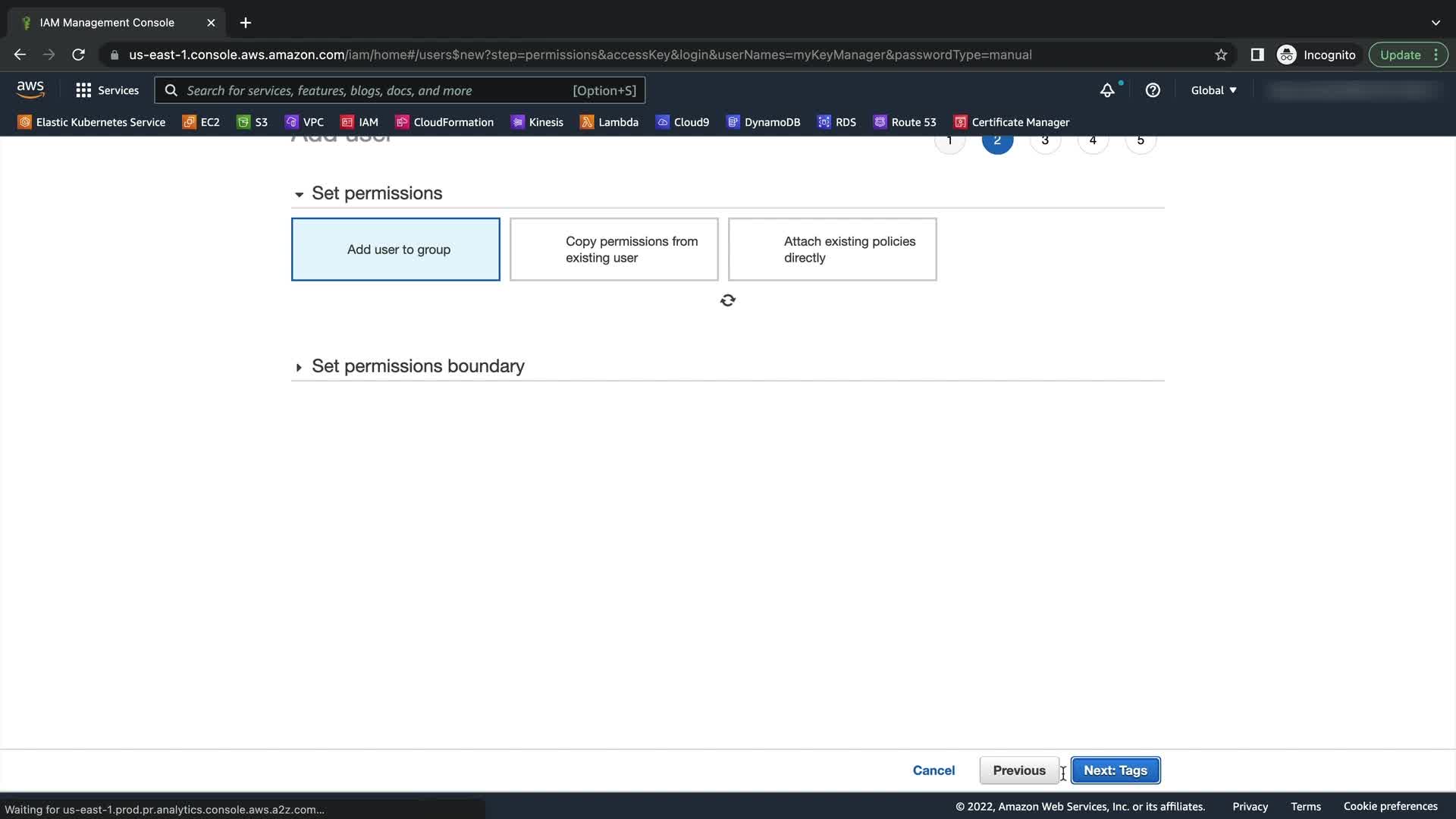Collapse the Set permissions section

click(299, 194)
